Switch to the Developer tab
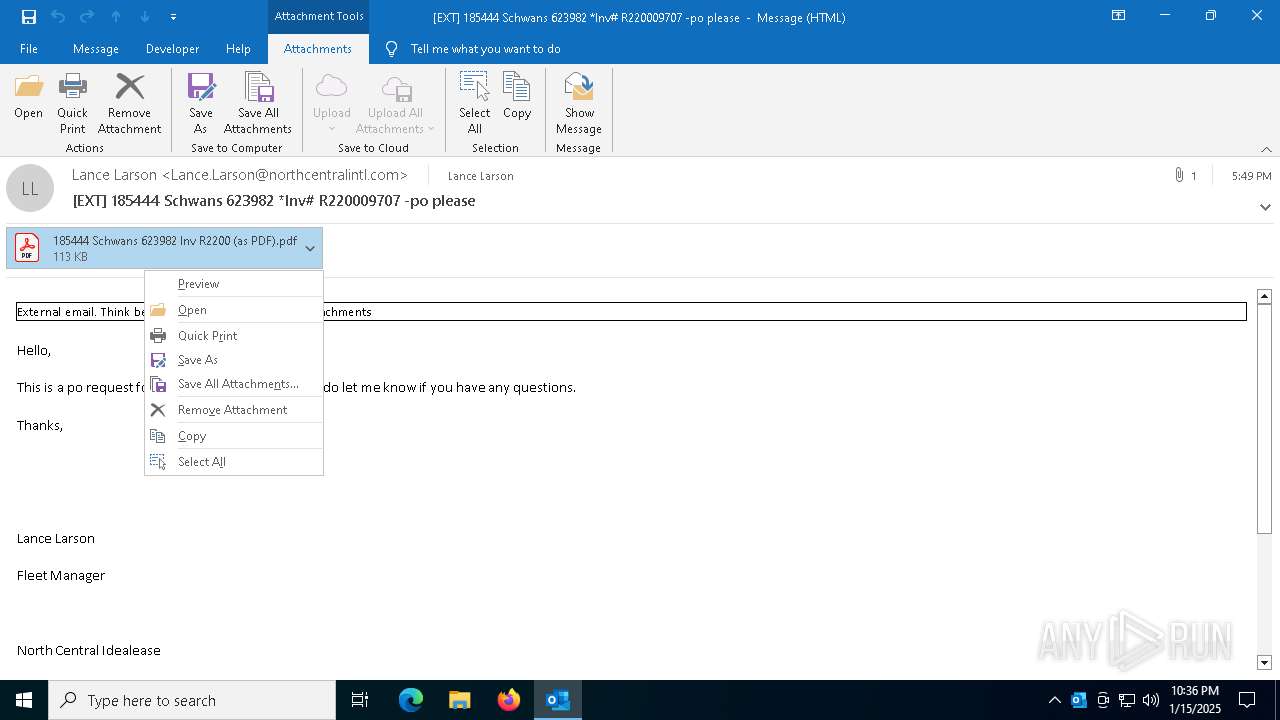 coord(172,49)
